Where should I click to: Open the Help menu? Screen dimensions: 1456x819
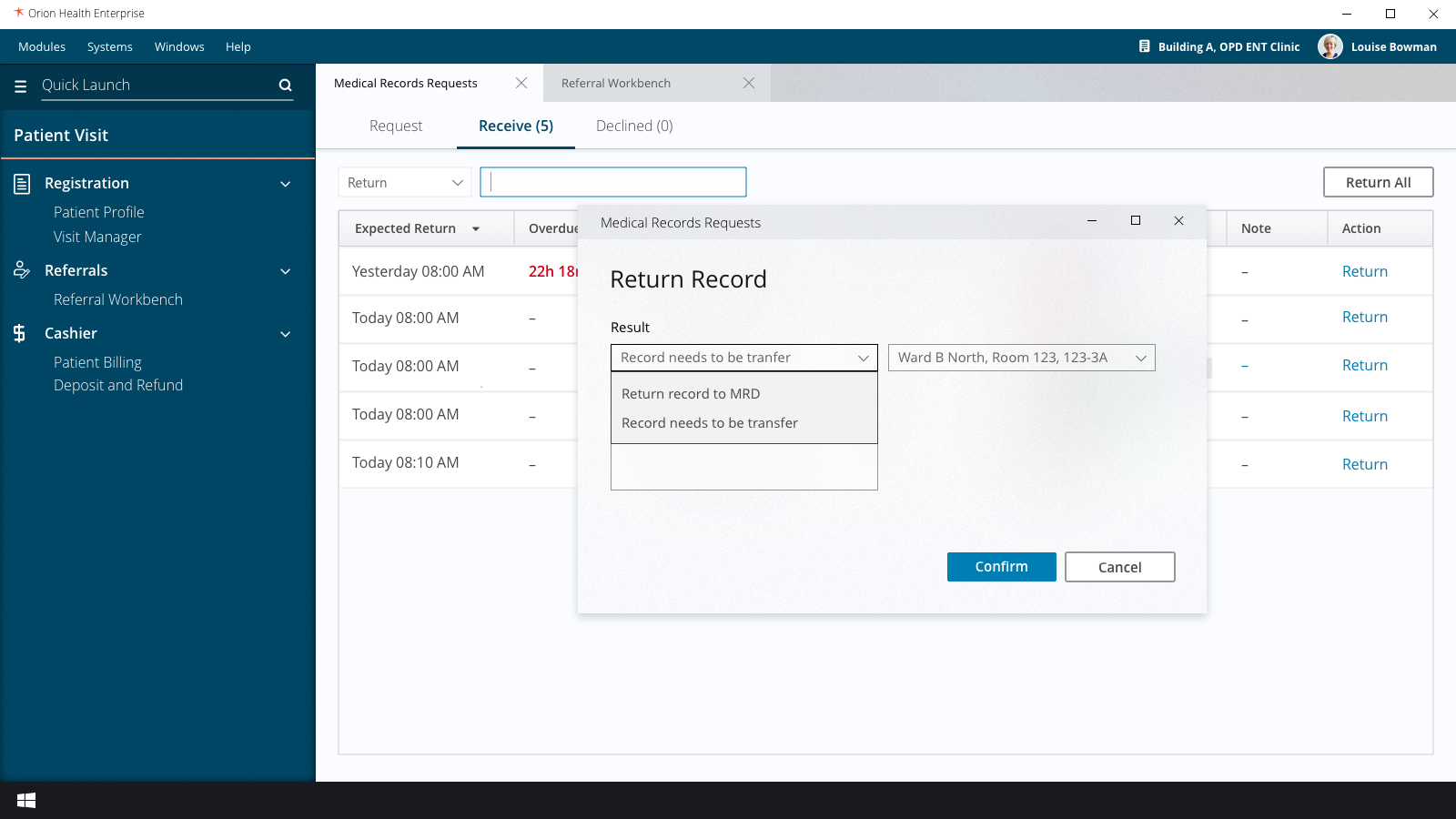tap(238, 46)
